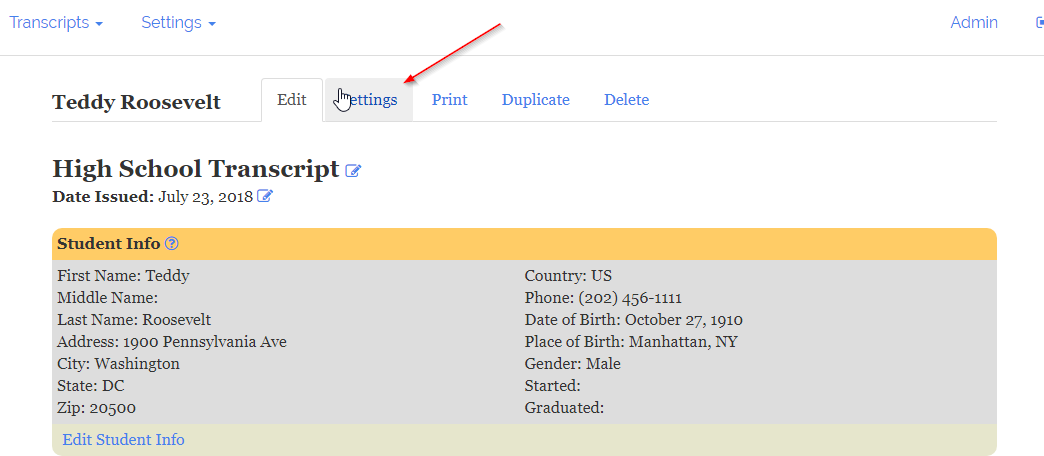The image size is (1044, 456).
Task: Open the Admin link
Action: (x=974, y=23)
